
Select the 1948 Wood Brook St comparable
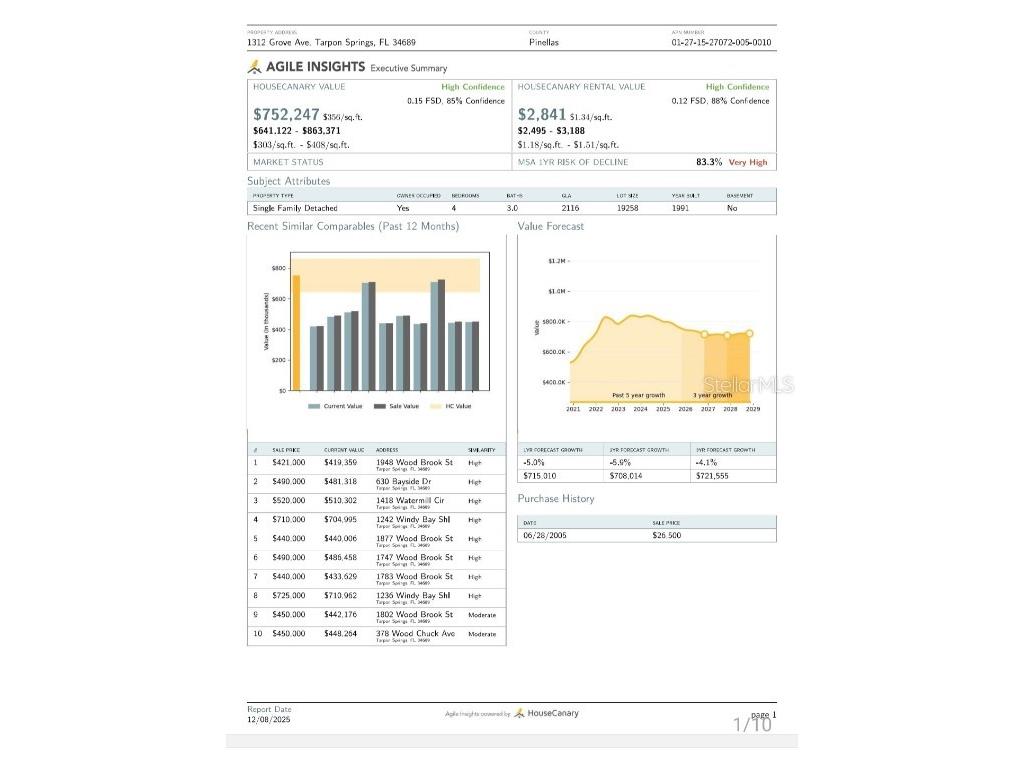tap(414, 463)
